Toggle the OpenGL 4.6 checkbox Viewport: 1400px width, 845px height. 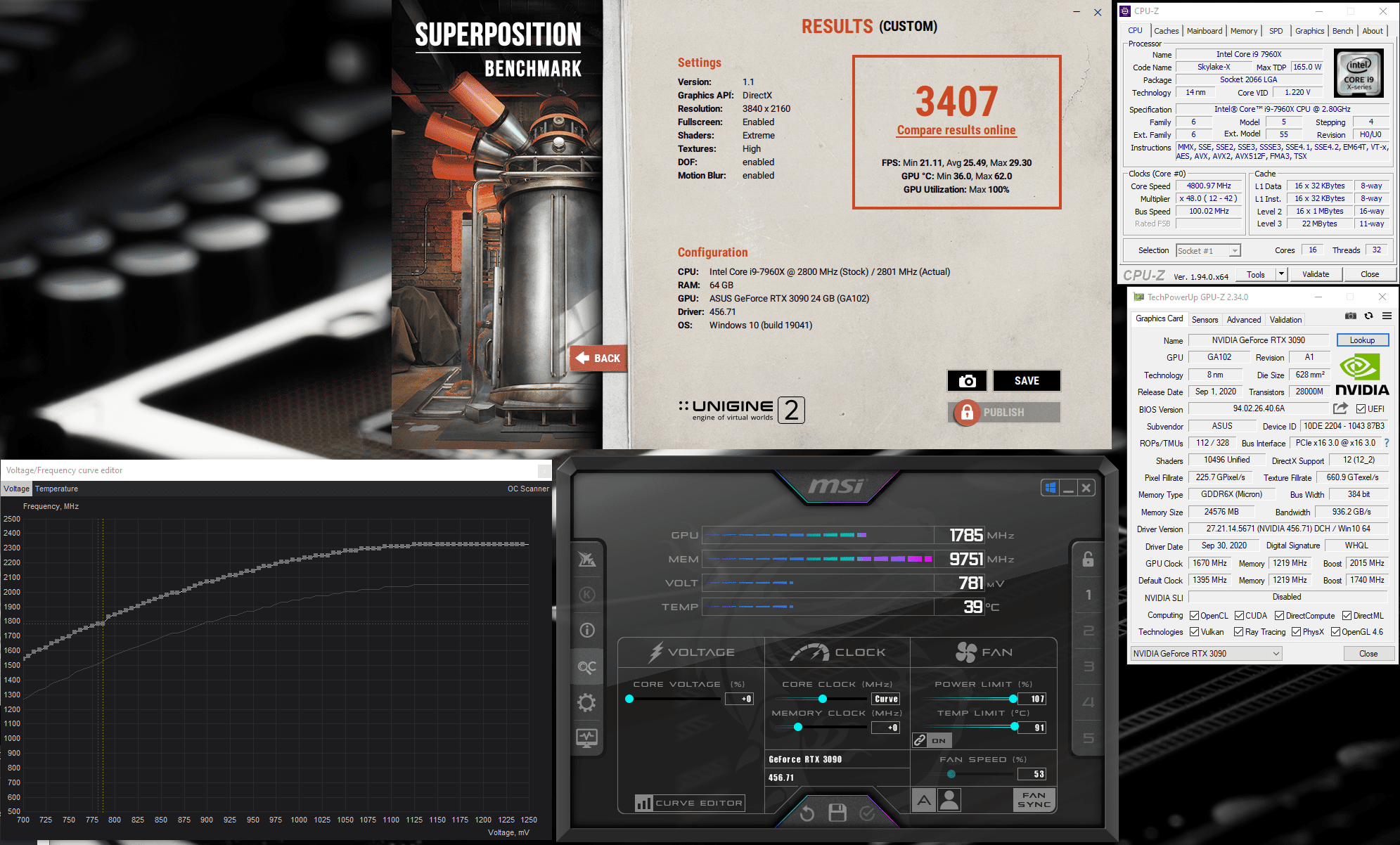click(x=1335, y=631)
